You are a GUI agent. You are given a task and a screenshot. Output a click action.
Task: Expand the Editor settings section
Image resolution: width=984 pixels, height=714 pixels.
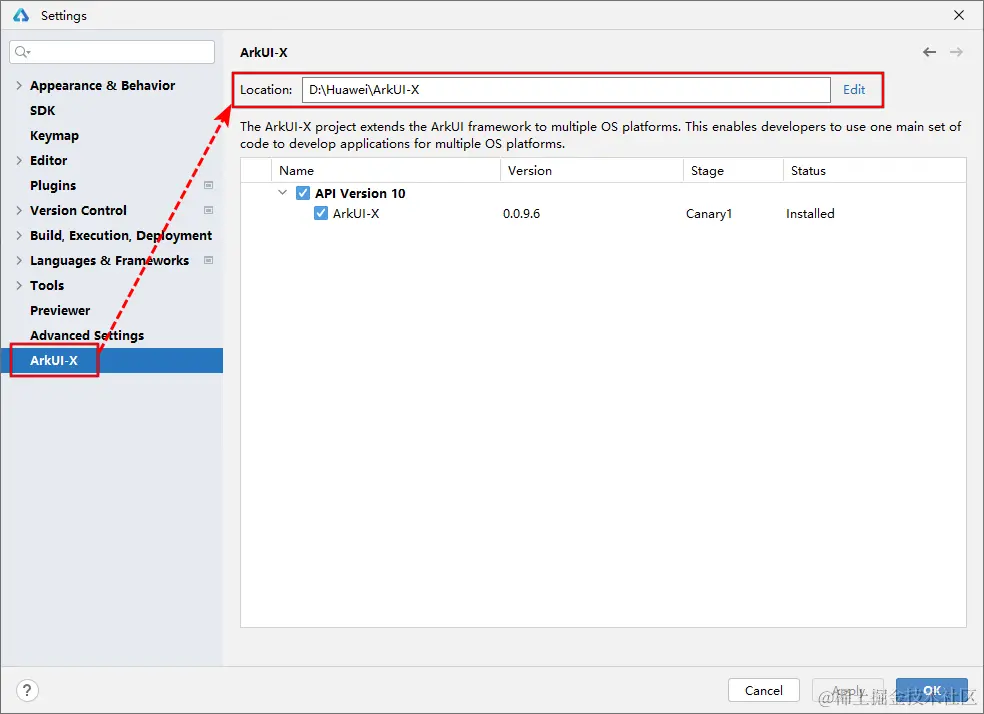pos(19,161)
